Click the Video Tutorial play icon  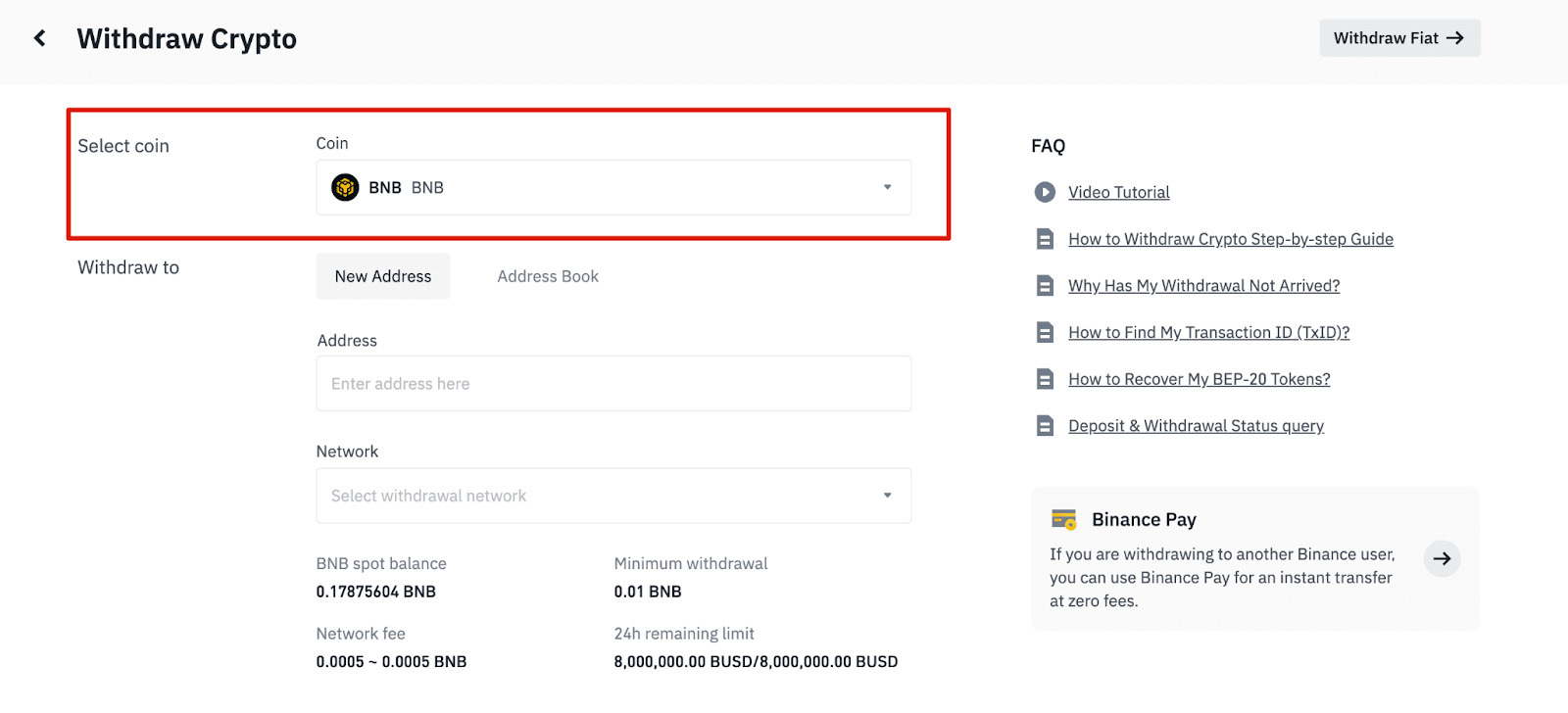tap(1045, 192)
